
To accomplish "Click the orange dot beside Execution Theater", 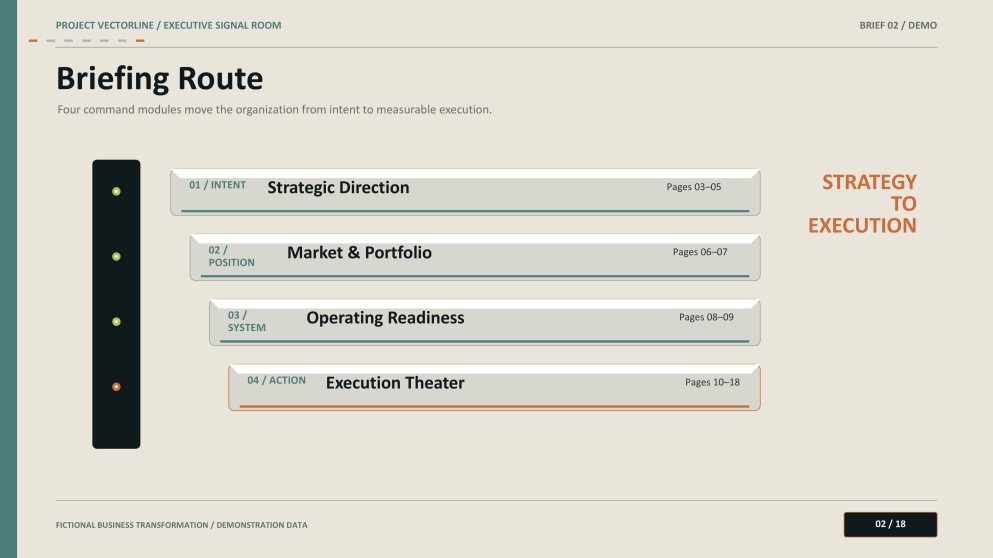I will 117,386.
